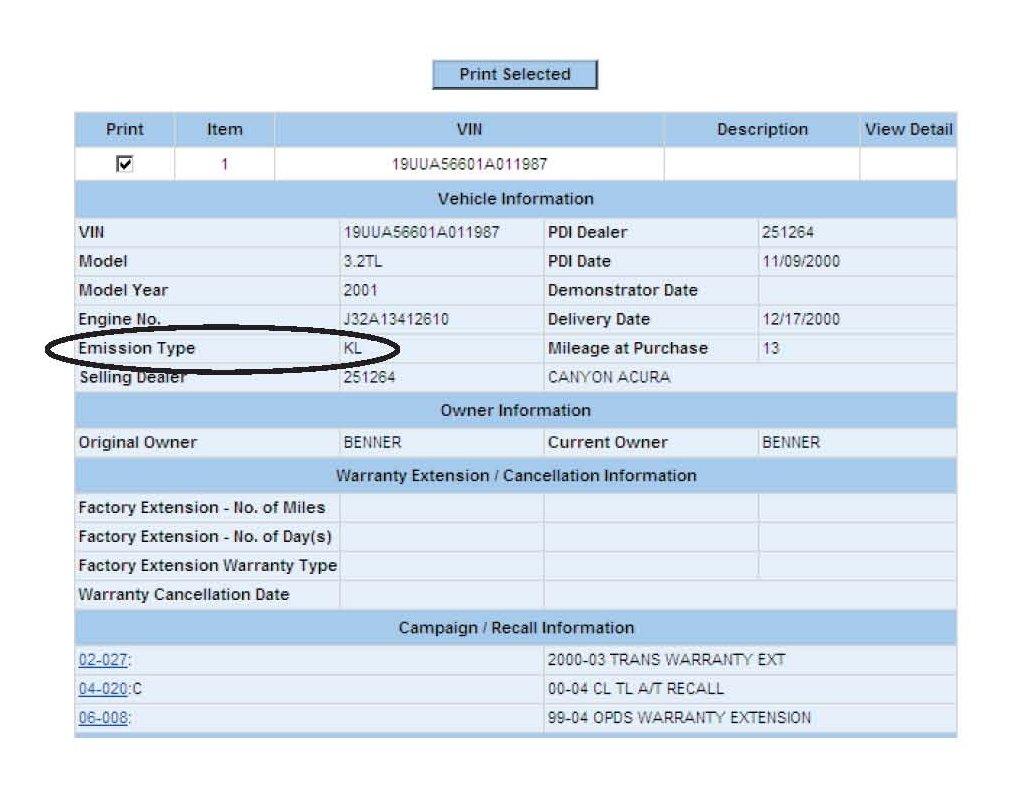Uncheck the print checkbox for item 1

coord(125,164)
